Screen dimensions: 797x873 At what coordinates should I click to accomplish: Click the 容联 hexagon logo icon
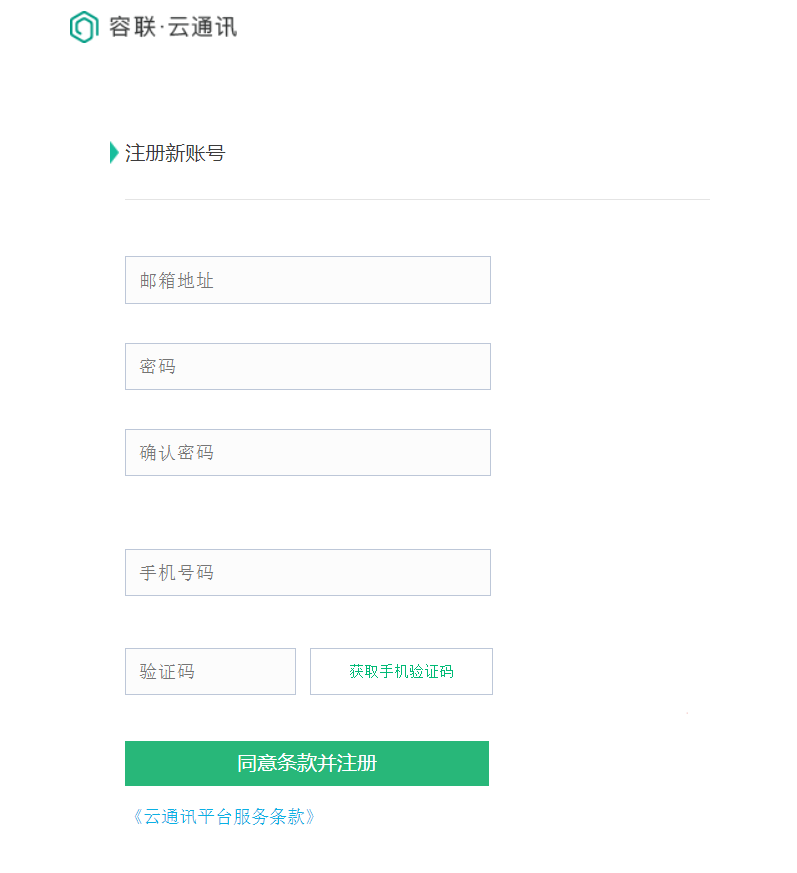point(83,27)
